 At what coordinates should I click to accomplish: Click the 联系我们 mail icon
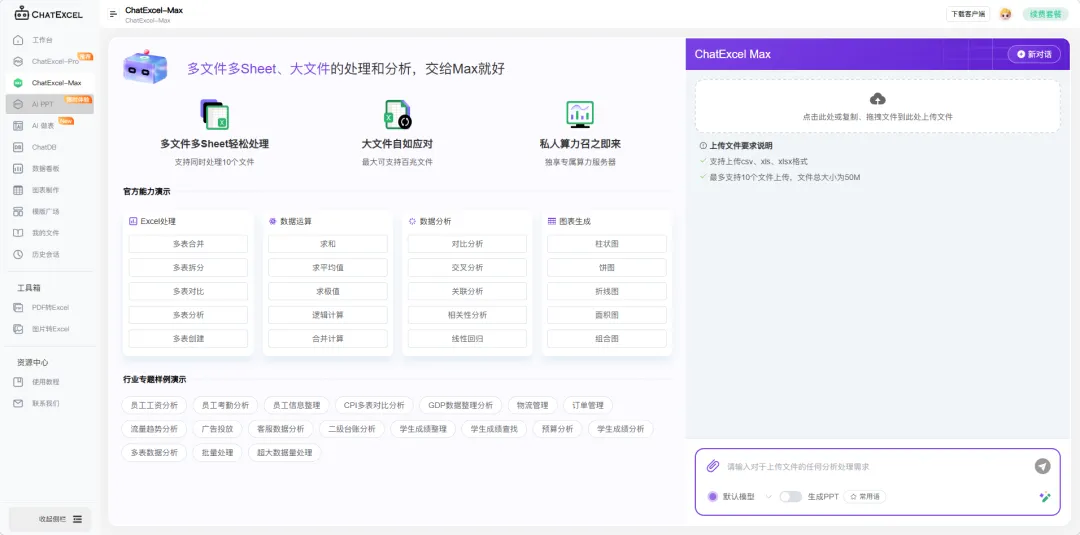tap(19, 403)
